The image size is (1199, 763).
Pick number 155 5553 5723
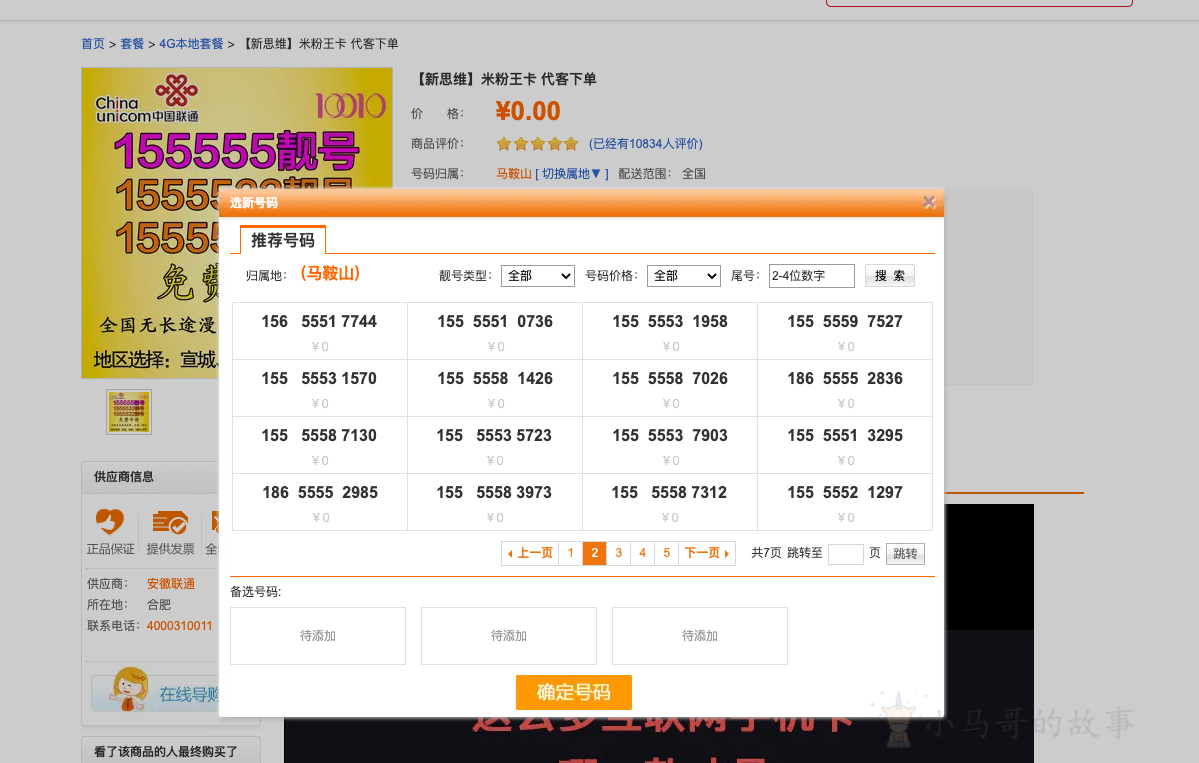coord(495,445)
